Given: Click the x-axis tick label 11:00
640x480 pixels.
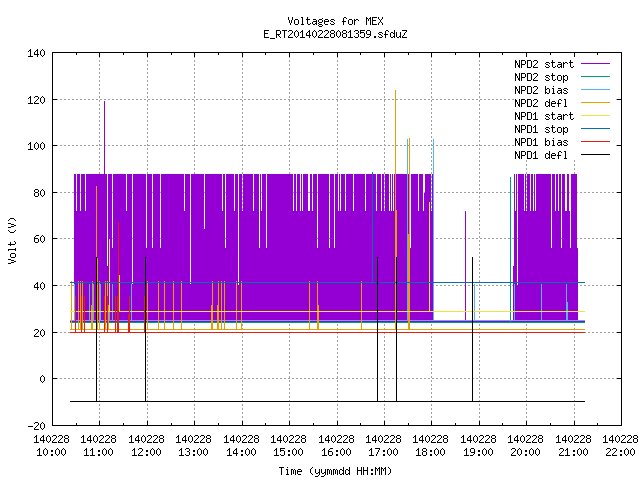Looking at the screenshot, I should point(98,452).
